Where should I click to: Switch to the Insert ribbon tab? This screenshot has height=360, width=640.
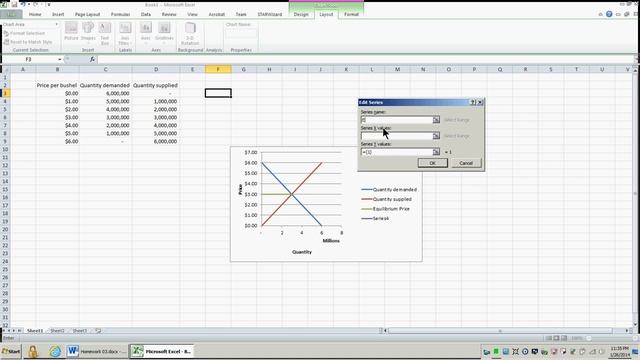(x=58, y=14)
